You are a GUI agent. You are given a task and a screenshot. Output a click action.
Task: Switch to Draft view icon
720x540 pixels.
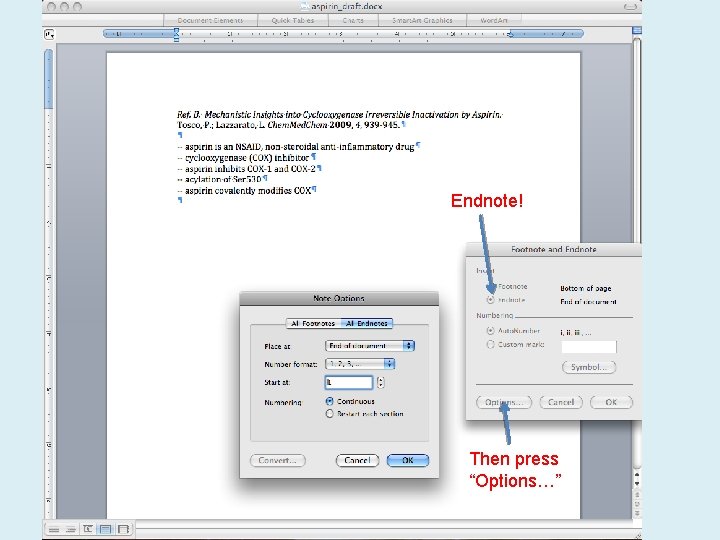(54, 529)
